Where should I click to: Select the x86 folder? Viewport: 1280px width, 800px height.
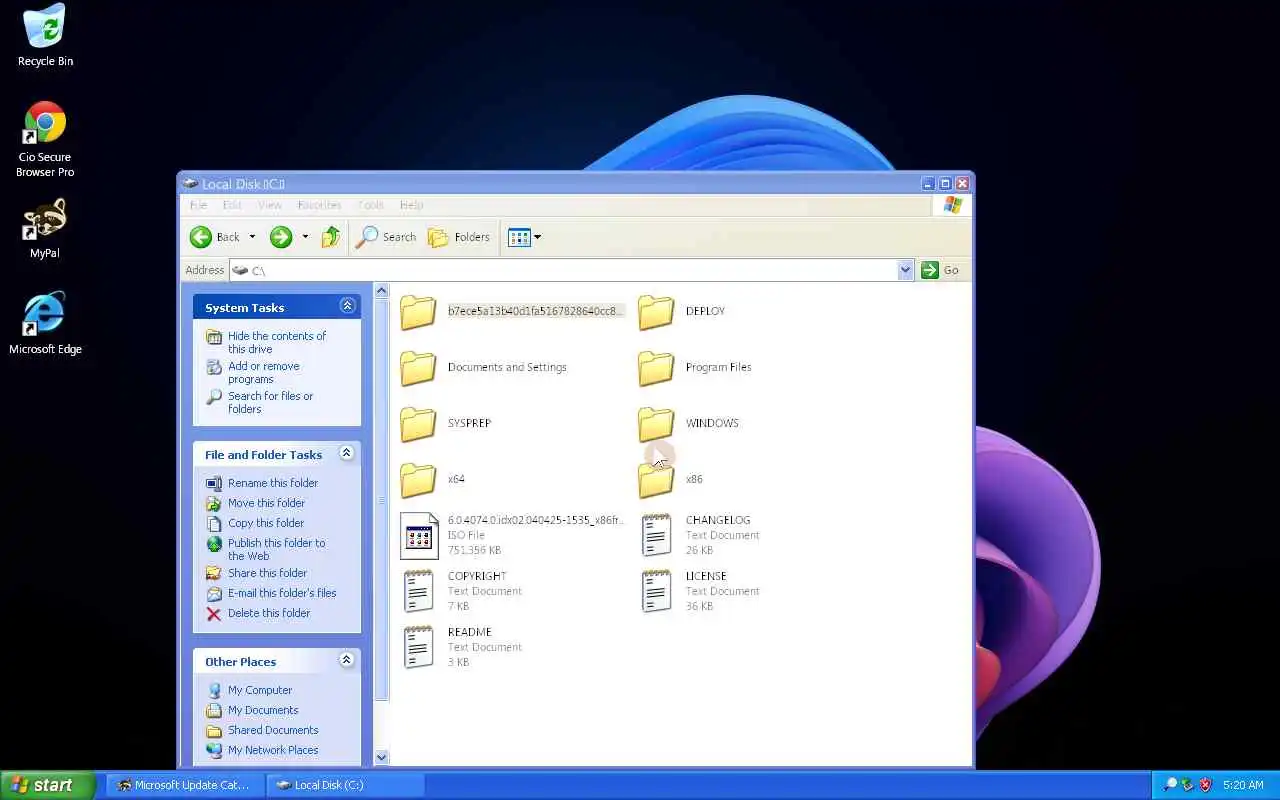671,480
